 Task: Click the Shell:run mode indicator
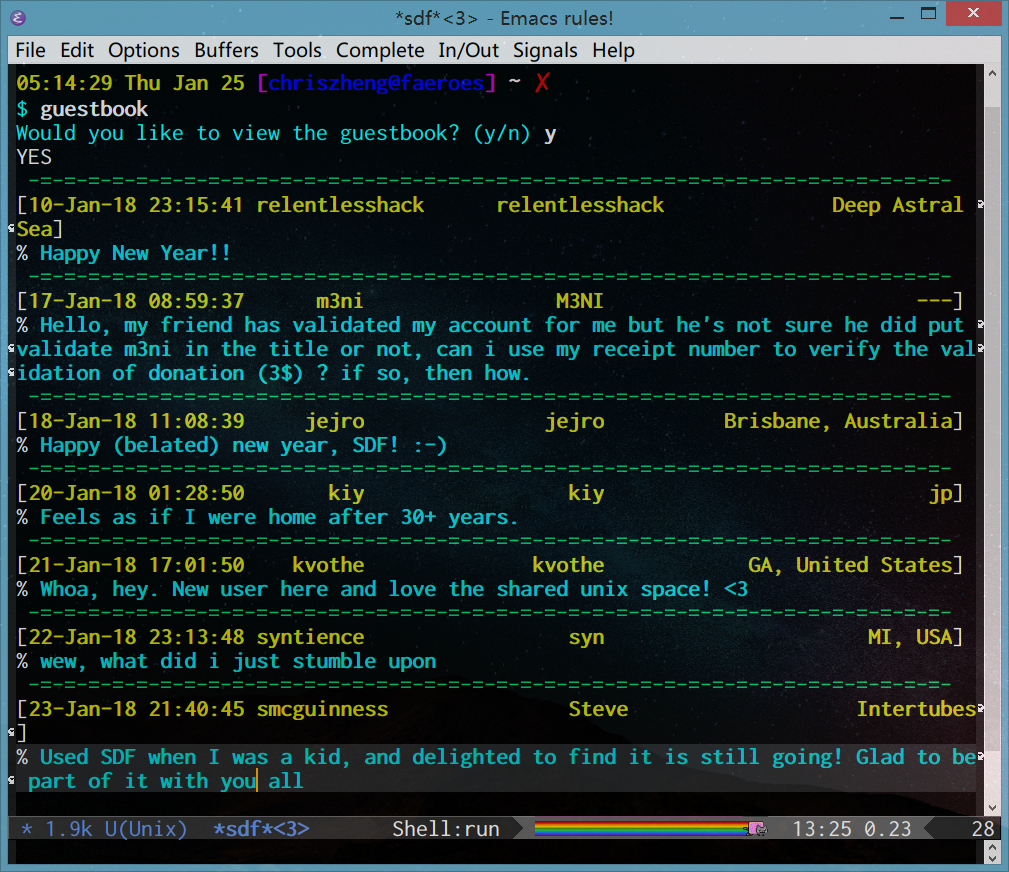coord(445,829)
